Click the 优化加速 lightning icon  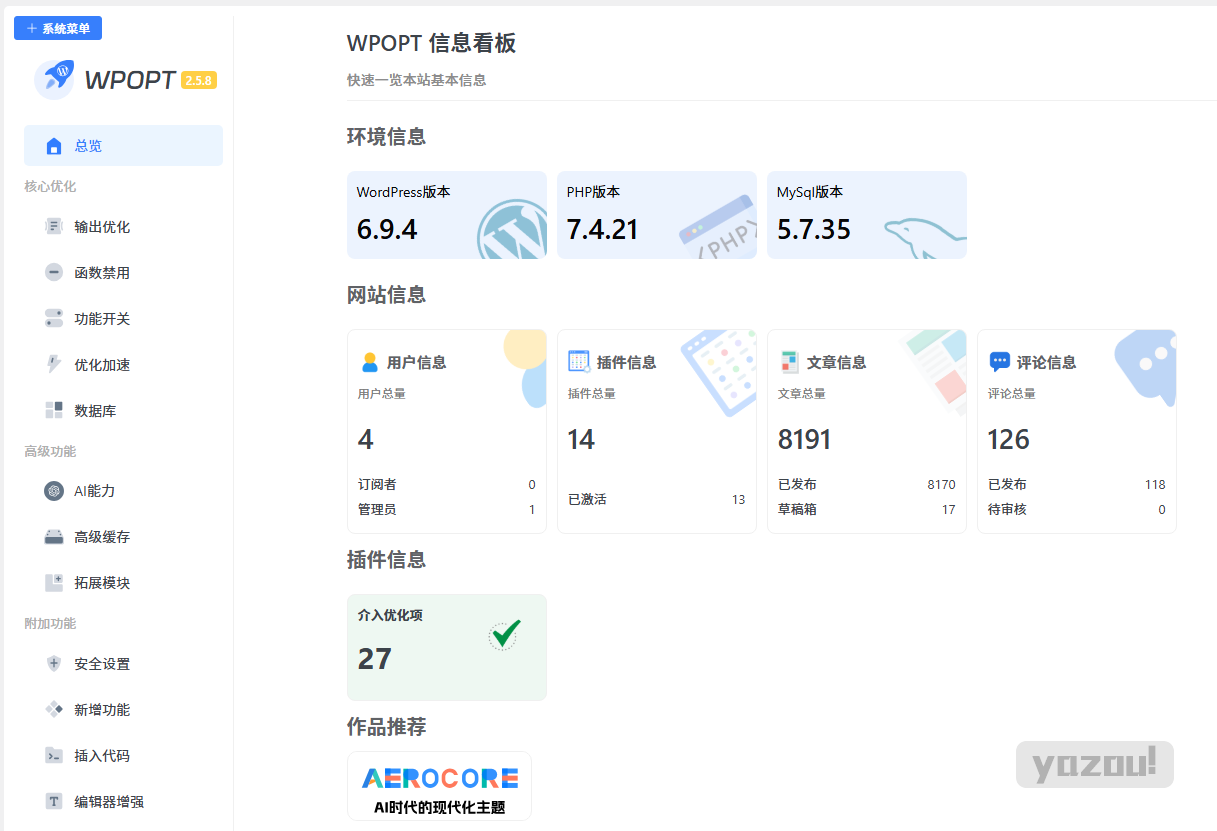(x=54, y=365)
